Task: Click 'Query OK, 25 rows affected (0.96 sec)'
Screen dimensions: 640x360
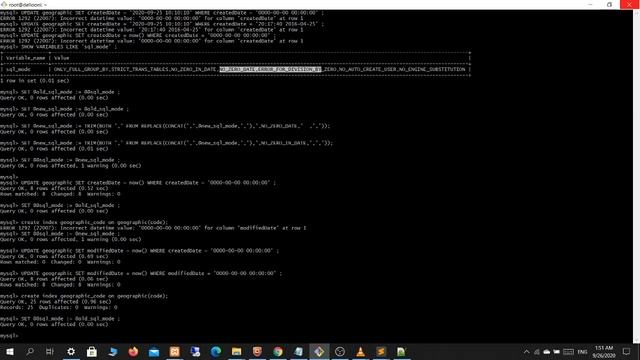Action: [56, 302]
